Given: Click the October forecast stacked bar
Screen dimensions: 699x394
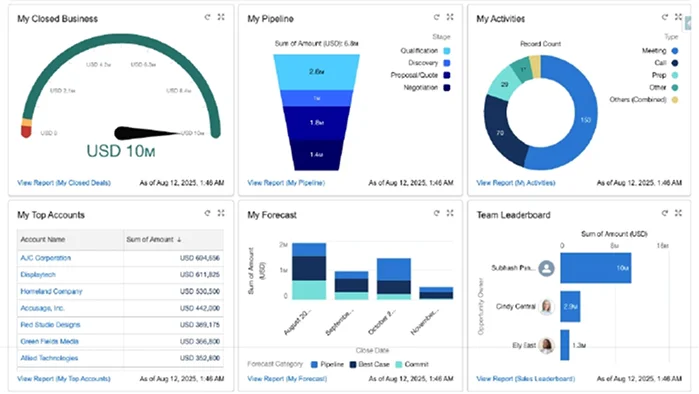Looking at the screenshot, I should [394, 279].
